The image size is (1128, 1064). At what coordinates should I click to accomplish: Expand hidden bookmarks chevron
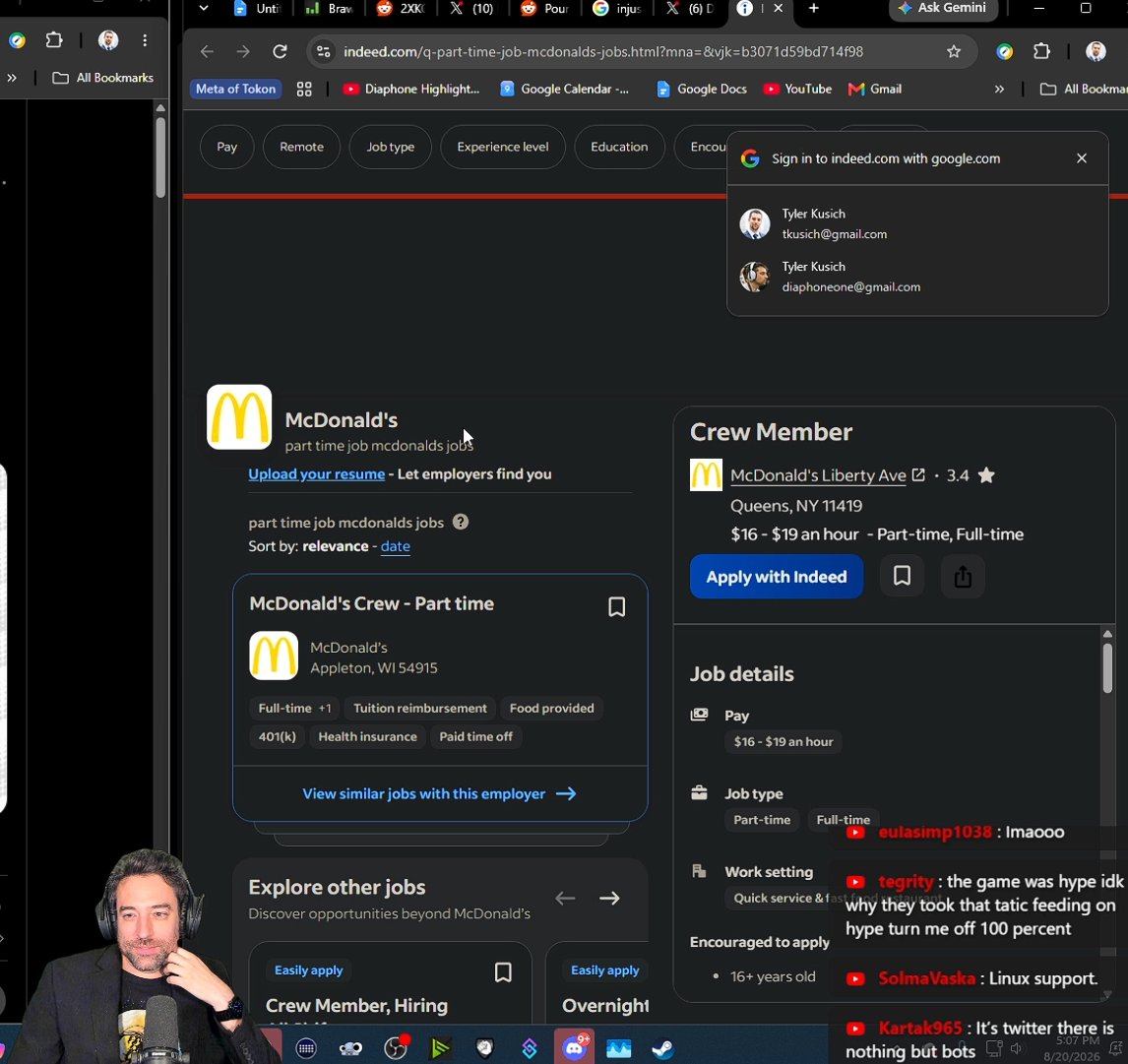click(999, 90)
